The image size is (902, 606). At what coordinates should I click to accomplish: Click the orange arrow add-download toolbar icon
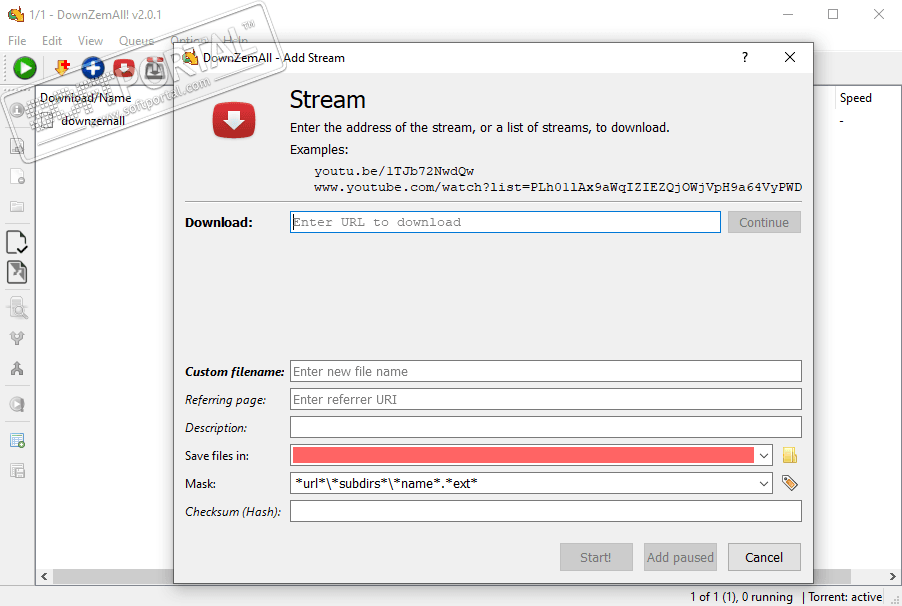point(62,68)
